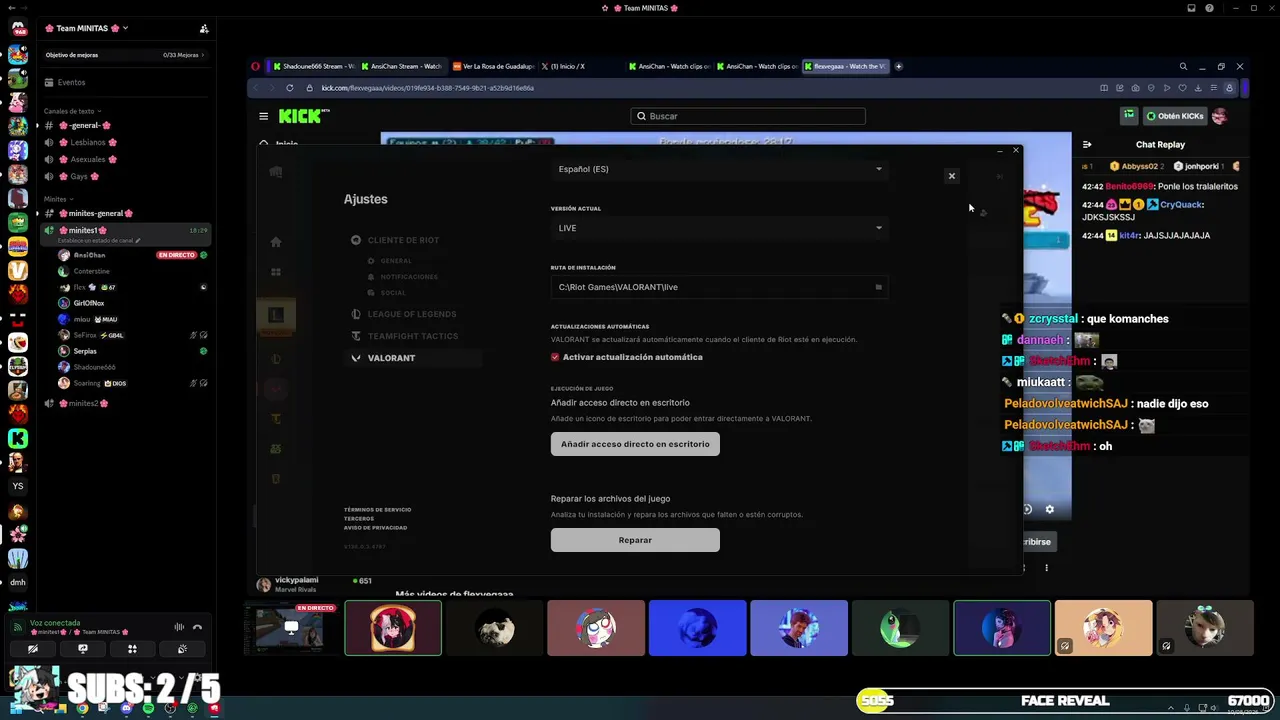The image size is (1280, 720).
Task: Open a new browser tab
Action: tap(898, 66)
